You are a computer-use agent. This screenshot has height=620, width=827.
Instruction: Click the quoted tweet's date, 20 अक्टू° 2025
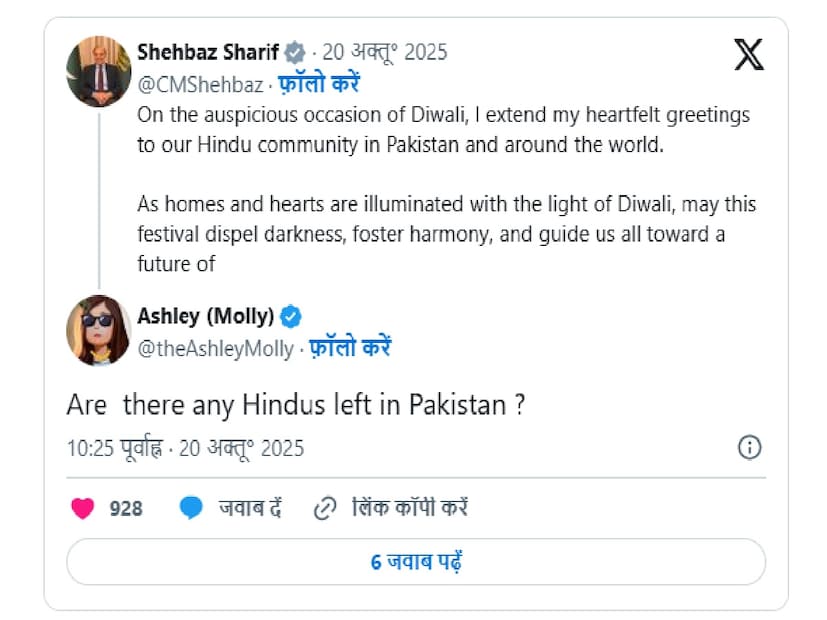pos(385,52)
